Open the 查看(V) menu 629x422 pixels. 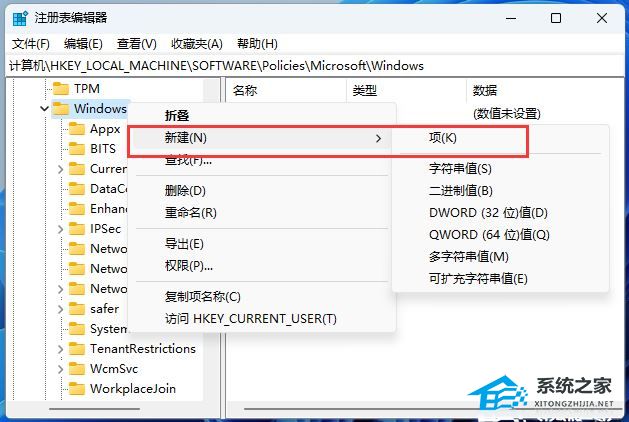coord(137,43)
